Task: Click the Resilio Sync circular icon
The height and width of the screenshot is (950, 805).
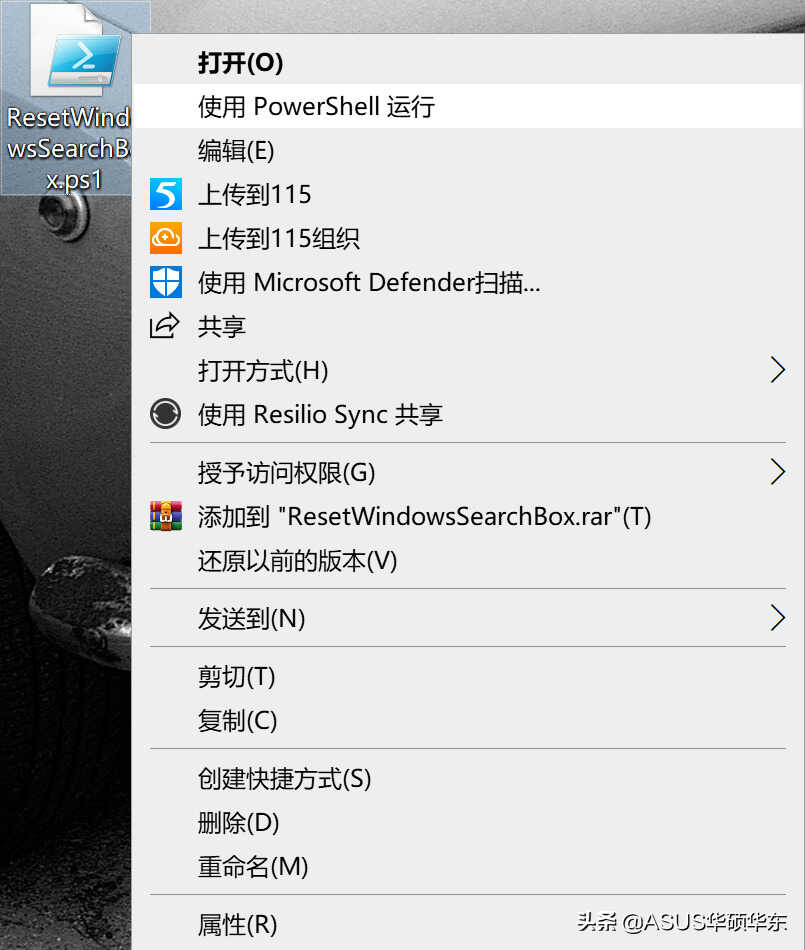Action: [x=165, y=414]
